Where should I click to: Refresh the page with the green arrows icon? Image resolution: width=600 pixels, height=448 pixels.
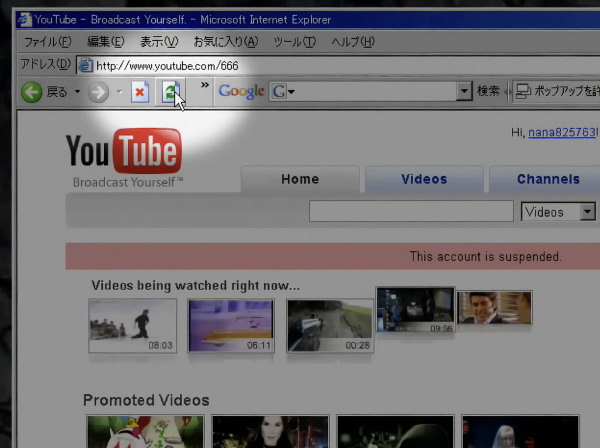[x=171, y=92]
